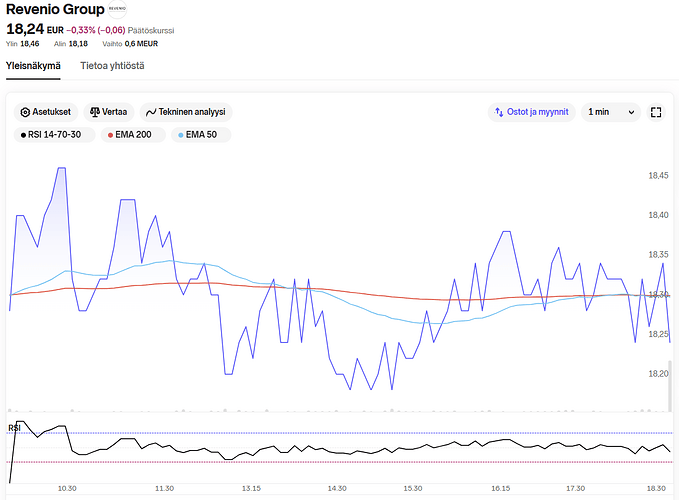Screen dimensions: 679x500
Task: Open the Tietoa yhtiöstä tab
Action: [x=112, y=66]
